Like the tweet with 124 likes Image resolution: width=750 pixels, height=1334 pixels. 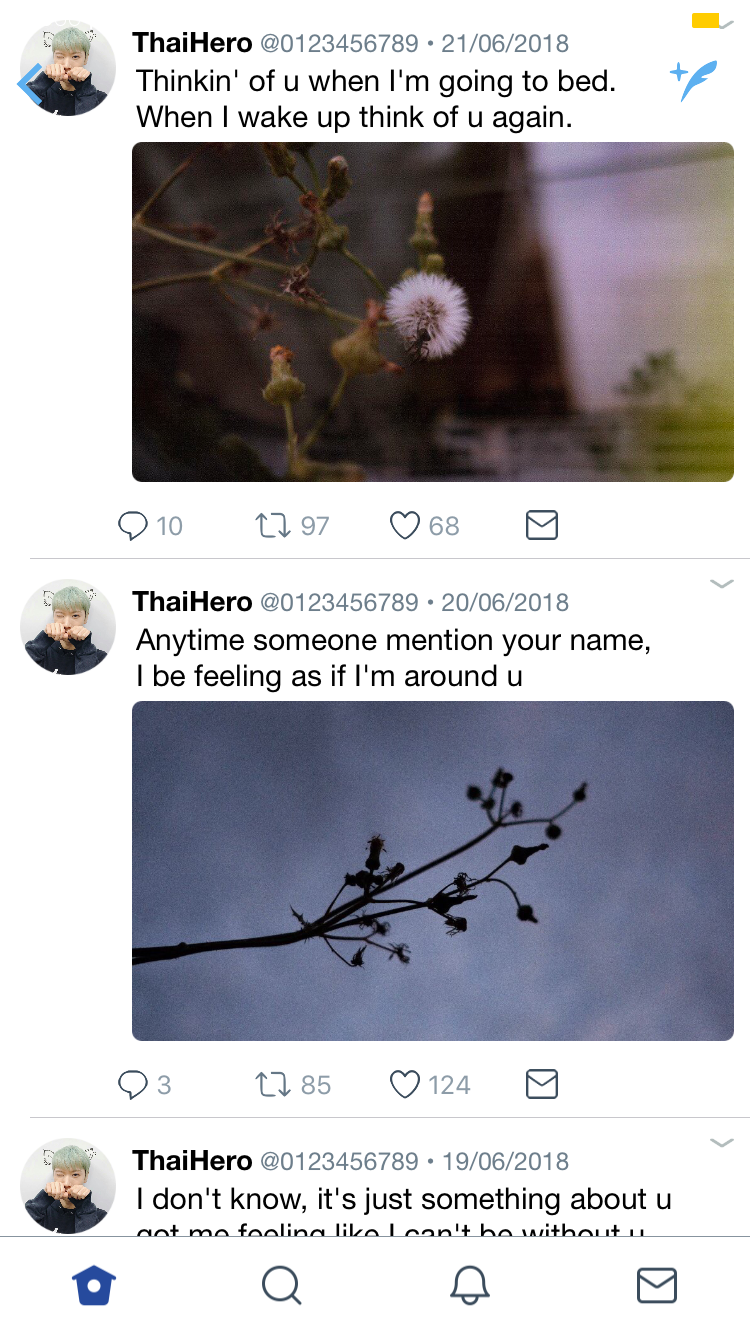click(404, 1084)
